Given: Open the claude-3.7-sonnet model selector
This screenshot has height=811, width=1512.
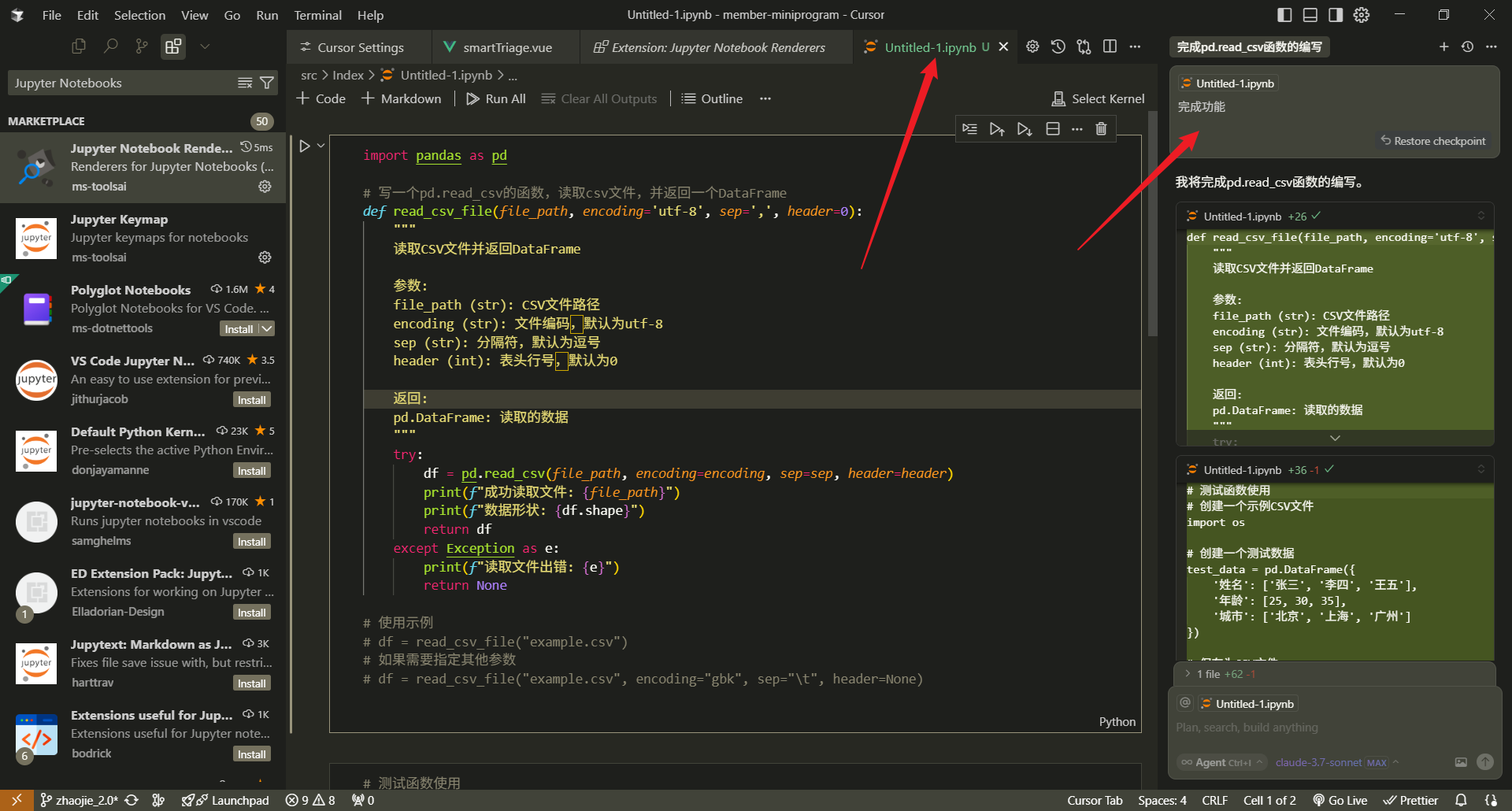Looking at the screenshot, I should coord(1336,762).
